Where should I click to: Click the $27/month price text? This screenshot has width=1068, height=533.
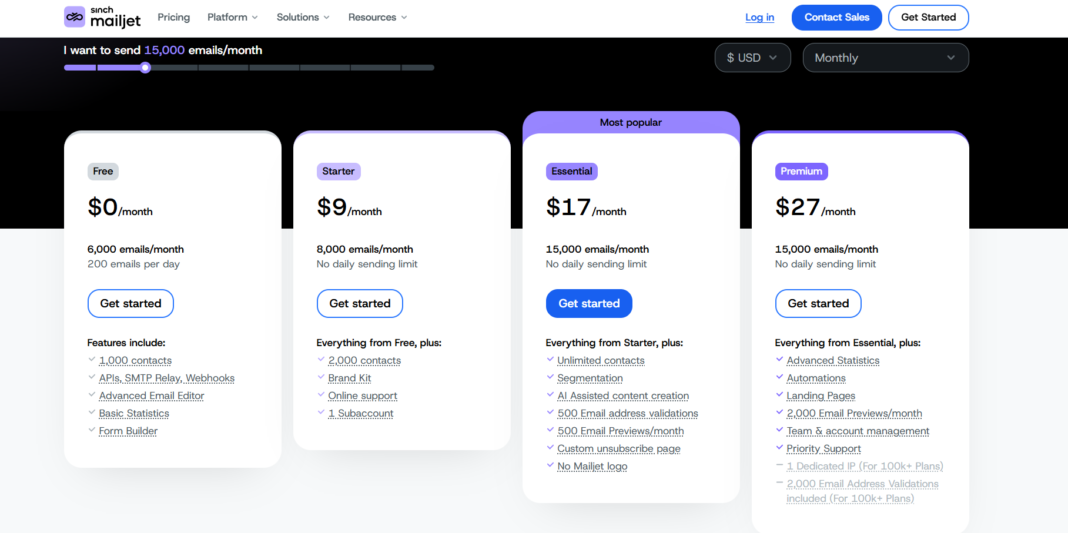click(x=815, y=207)
